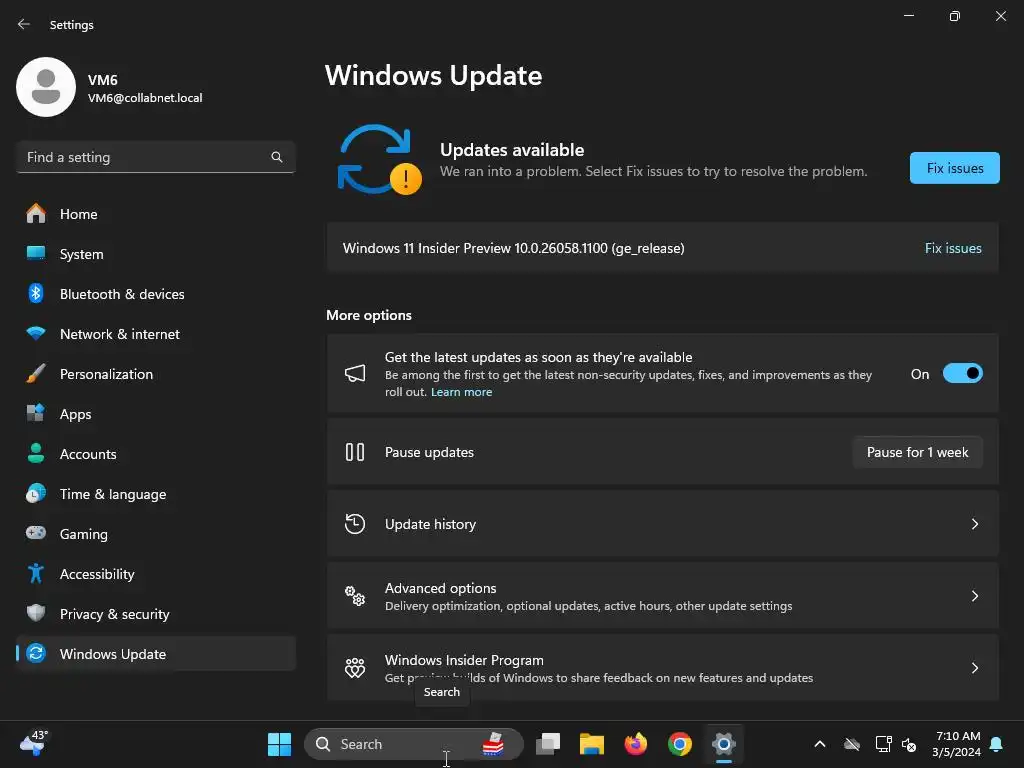
Task: Click the muted volume icon in tray
Action: click(x=908, y=744)
